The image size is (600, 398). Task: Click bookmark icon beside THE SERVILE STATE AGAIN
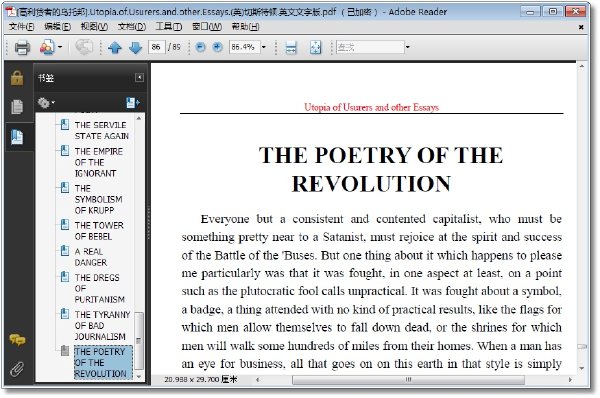(65, 124)
